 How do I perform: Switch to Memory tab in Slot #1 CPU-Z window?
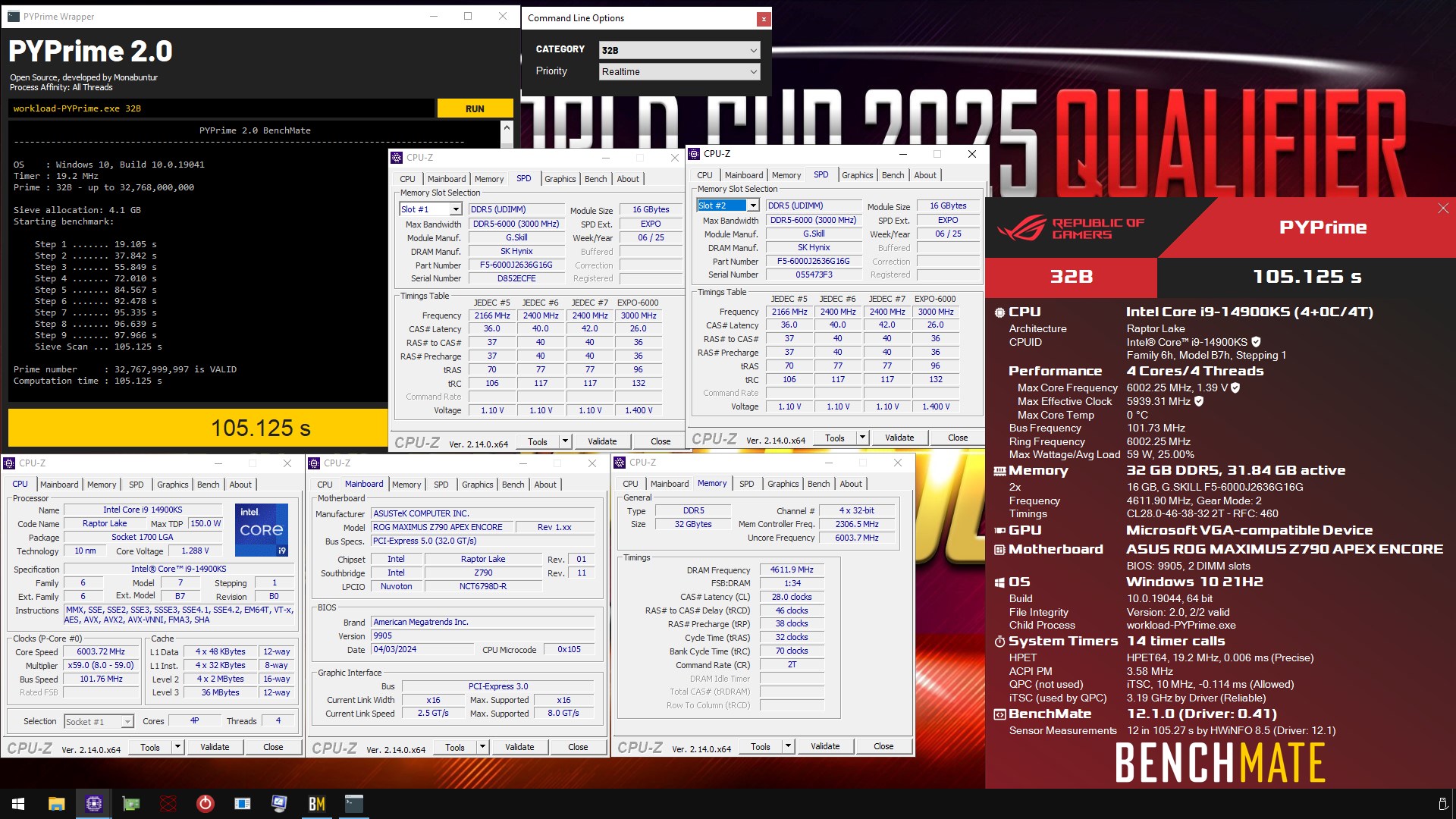(489, 179)
